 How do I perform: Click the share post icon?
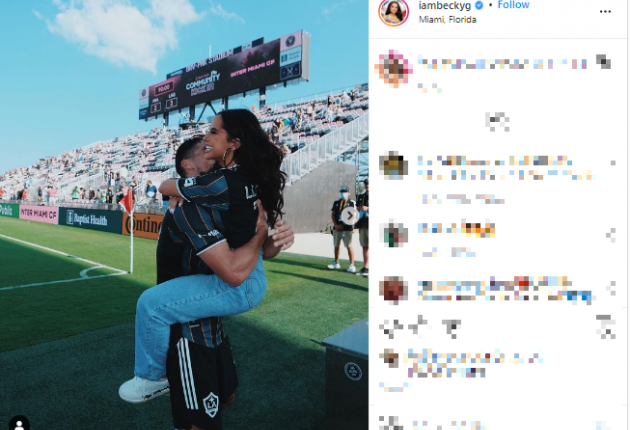pos(451,328)
